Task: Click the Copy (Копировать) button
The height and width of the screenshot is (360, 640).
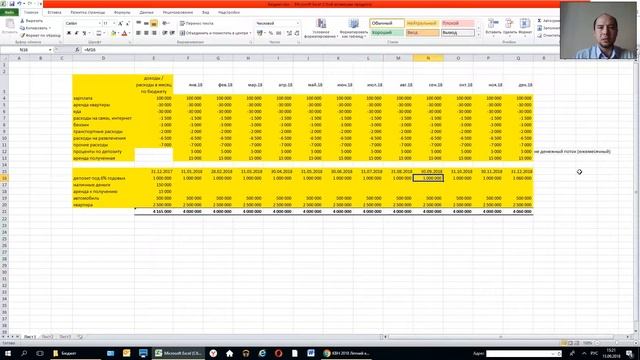Action: (35, 28)
